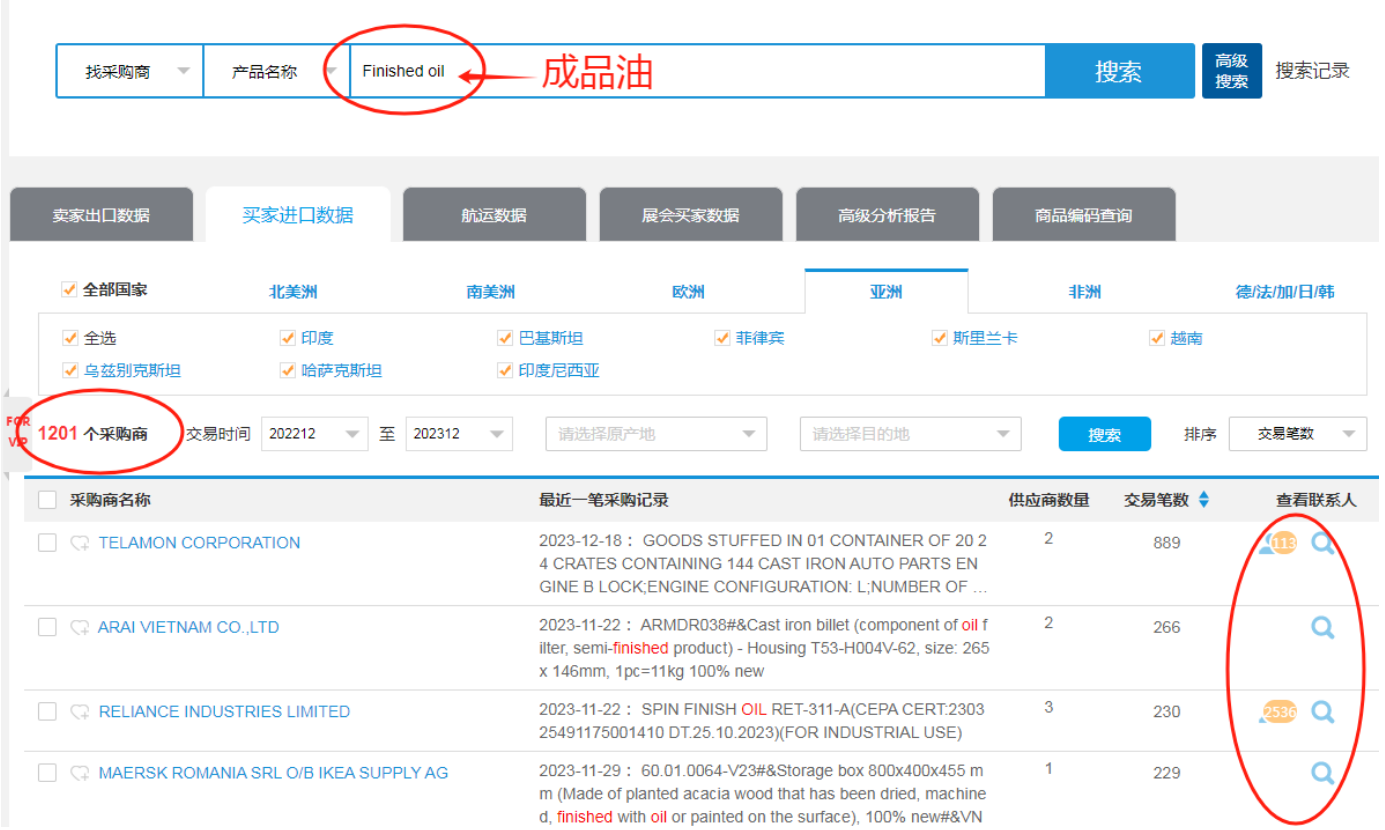Viewport: 1385px width, 830px height.
Task: Click magnifier icon for RELIANCE INDUSTRIES row
Action: click(x=1322, y=712)
